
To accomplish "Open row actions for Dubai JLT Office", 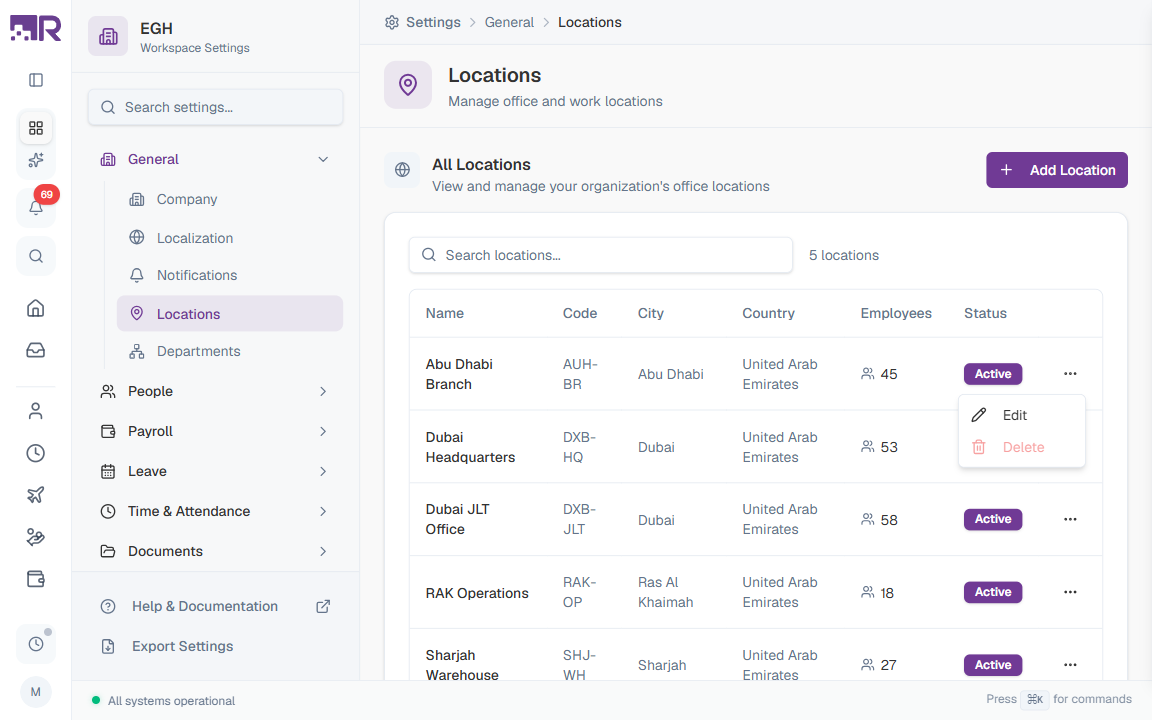I will (x=1070, y=519).
